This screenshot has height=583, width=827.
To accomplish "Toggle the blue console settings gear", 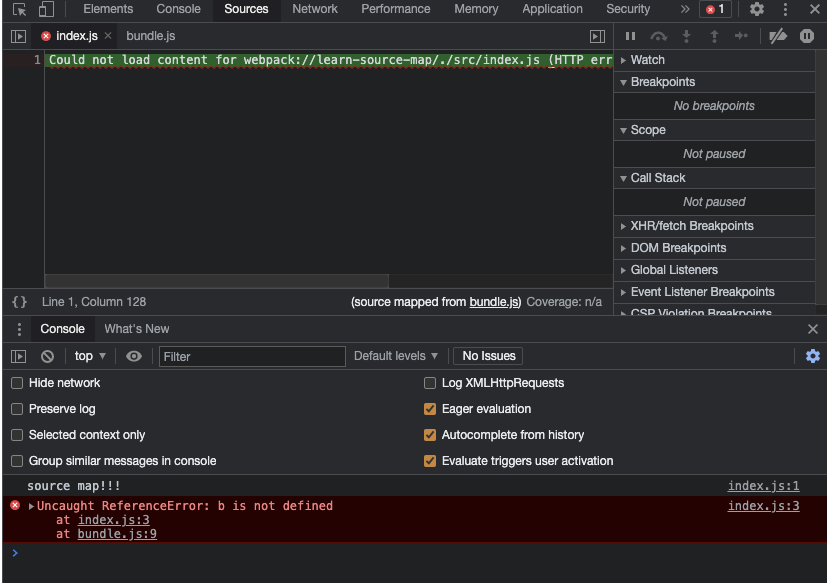I will click(813, 356).
